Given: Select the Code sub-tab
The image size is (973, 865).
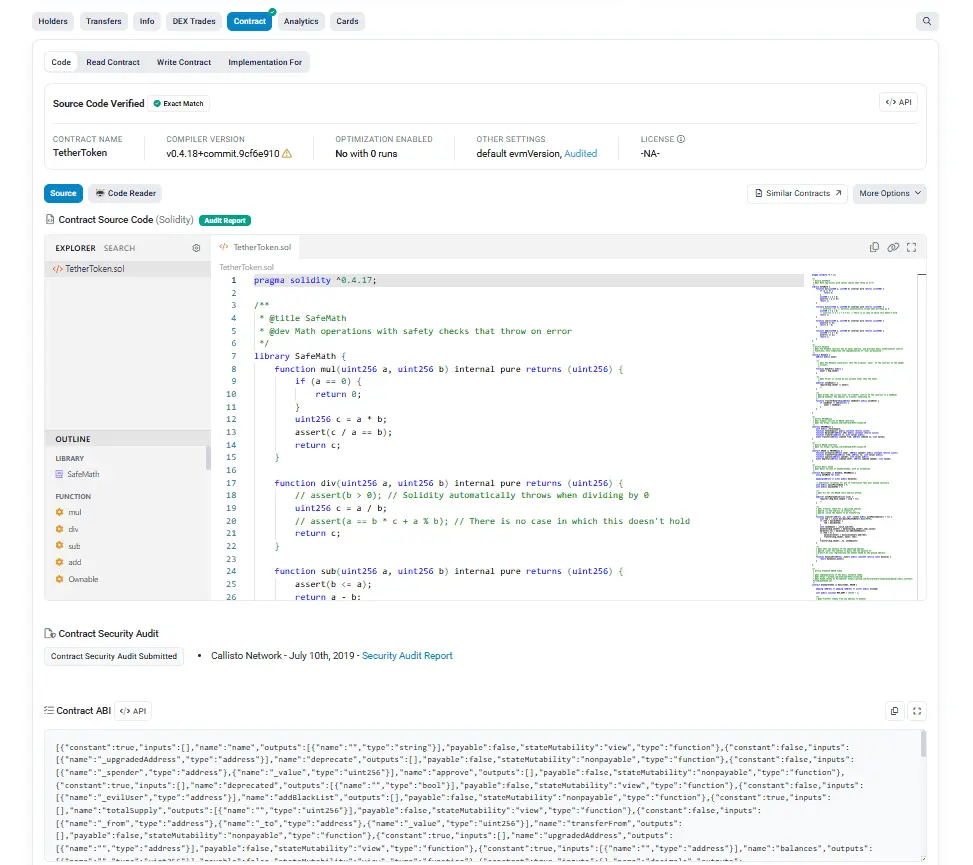Looking at the screenshot, I should click(x=61, y=62).
